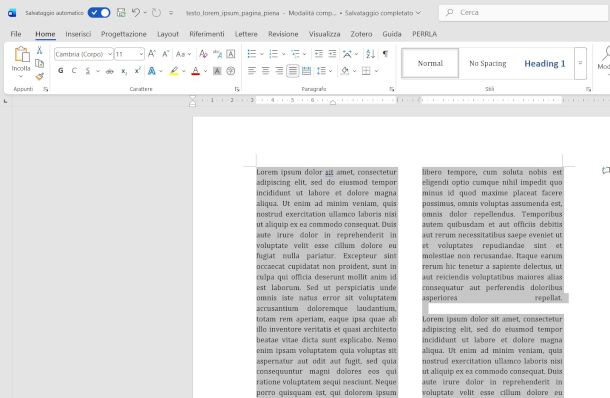Undo the last action
The image size is (610, 398).
(x=135, y=13)
